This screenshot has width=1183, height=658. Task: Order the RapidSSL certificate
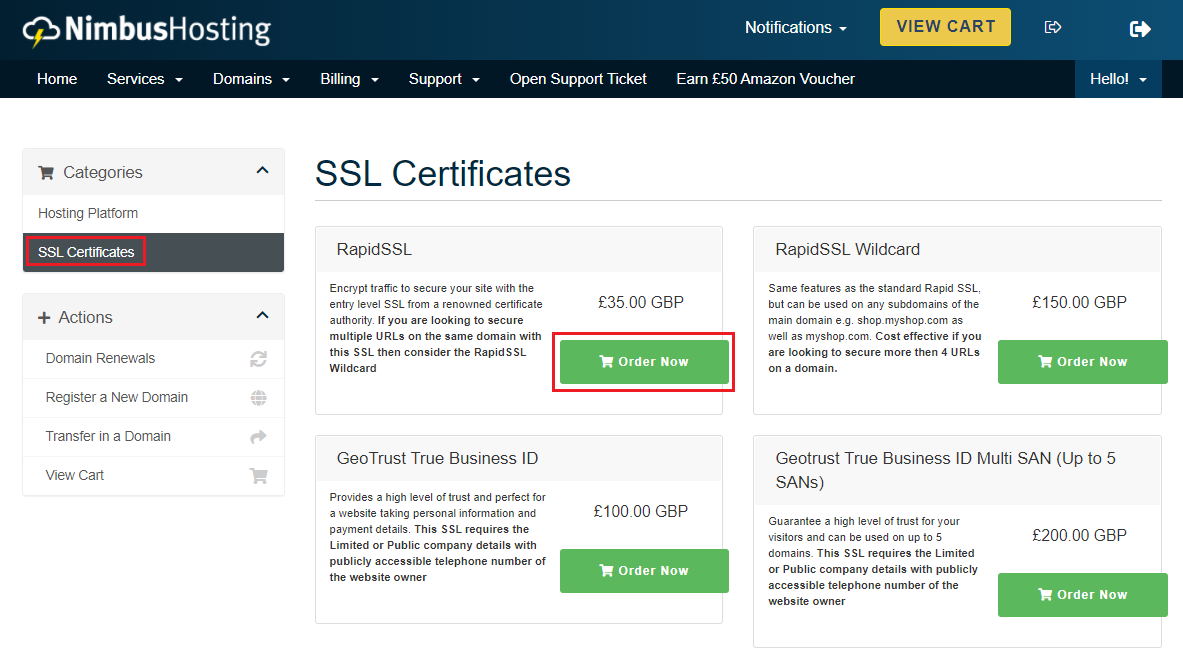(x=644, y=362)
